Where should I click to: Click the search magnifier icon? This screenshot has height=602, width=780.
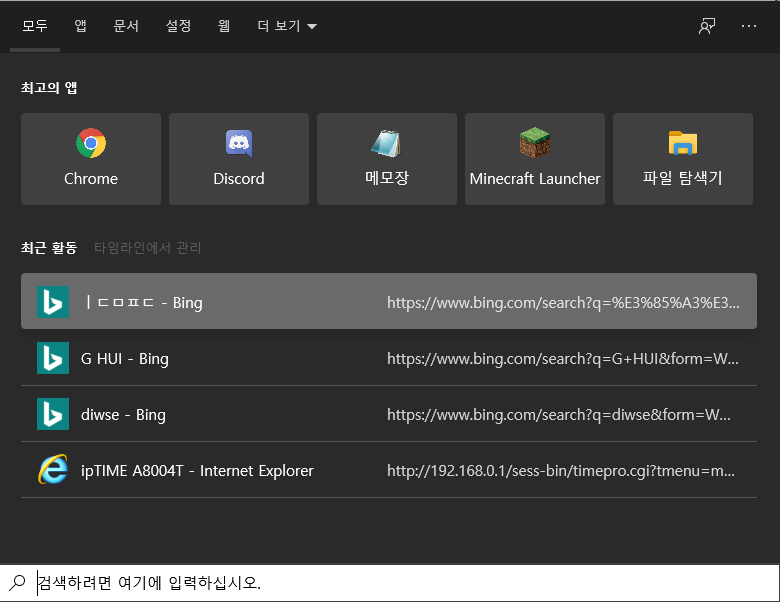18,582
